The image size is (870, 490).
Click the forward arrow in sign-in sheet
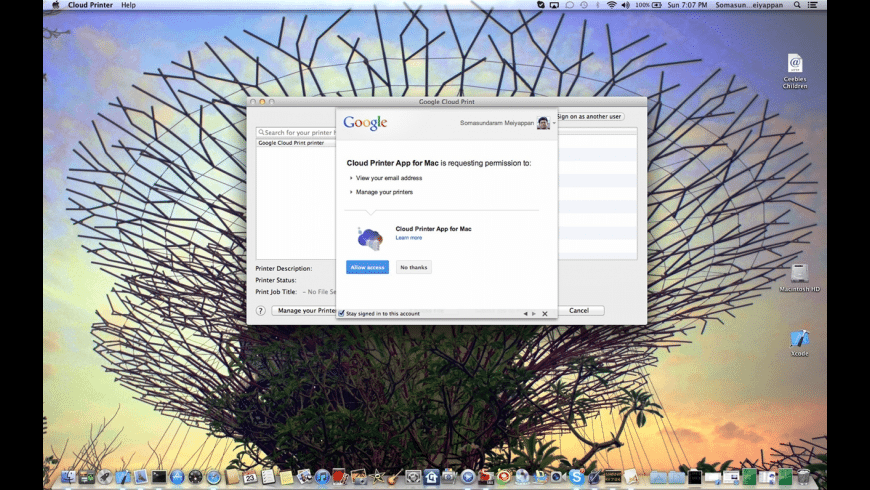[534, 314]
